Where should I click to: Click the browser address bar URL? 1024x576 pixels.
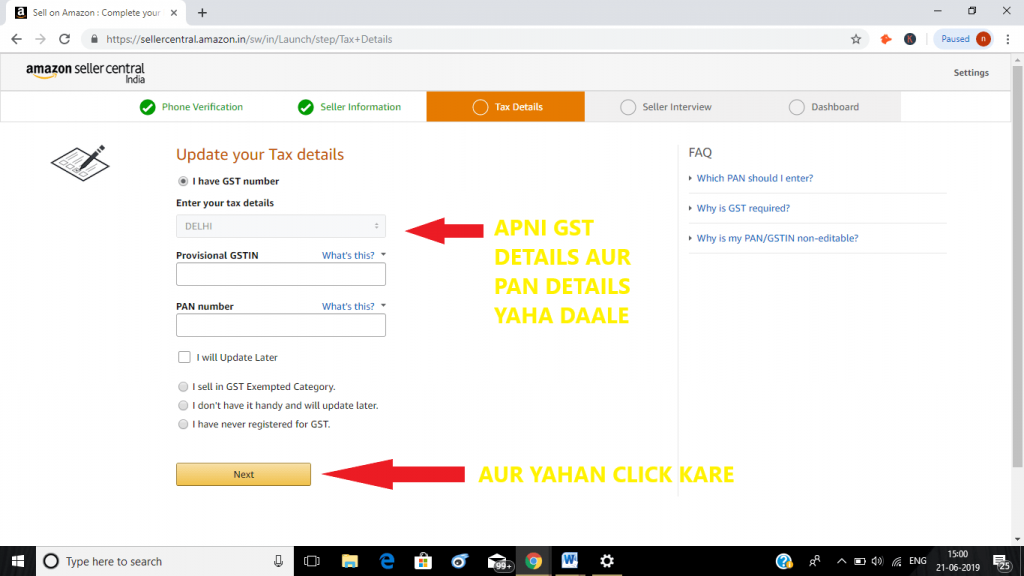click(x=249, y=39)
